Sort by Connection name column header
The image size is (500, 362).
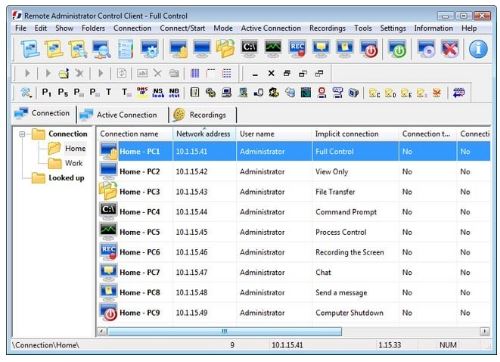(135, 134)
